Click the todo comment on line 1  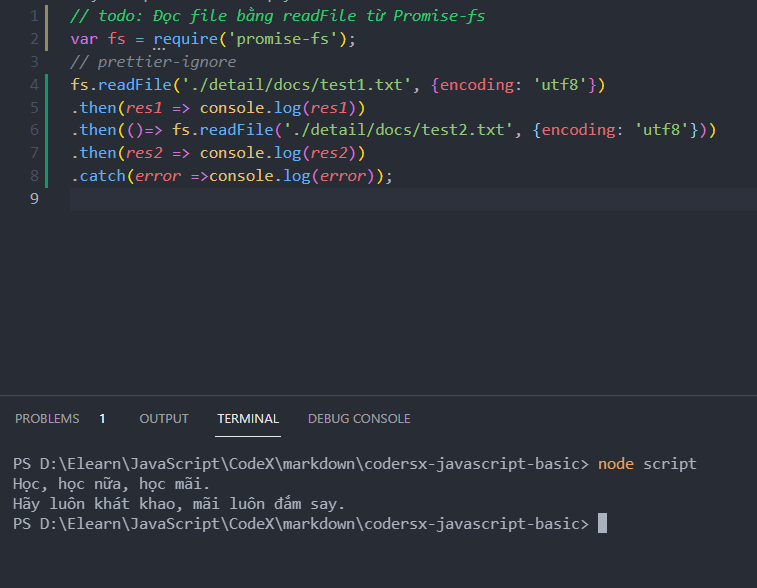(278, 16)
